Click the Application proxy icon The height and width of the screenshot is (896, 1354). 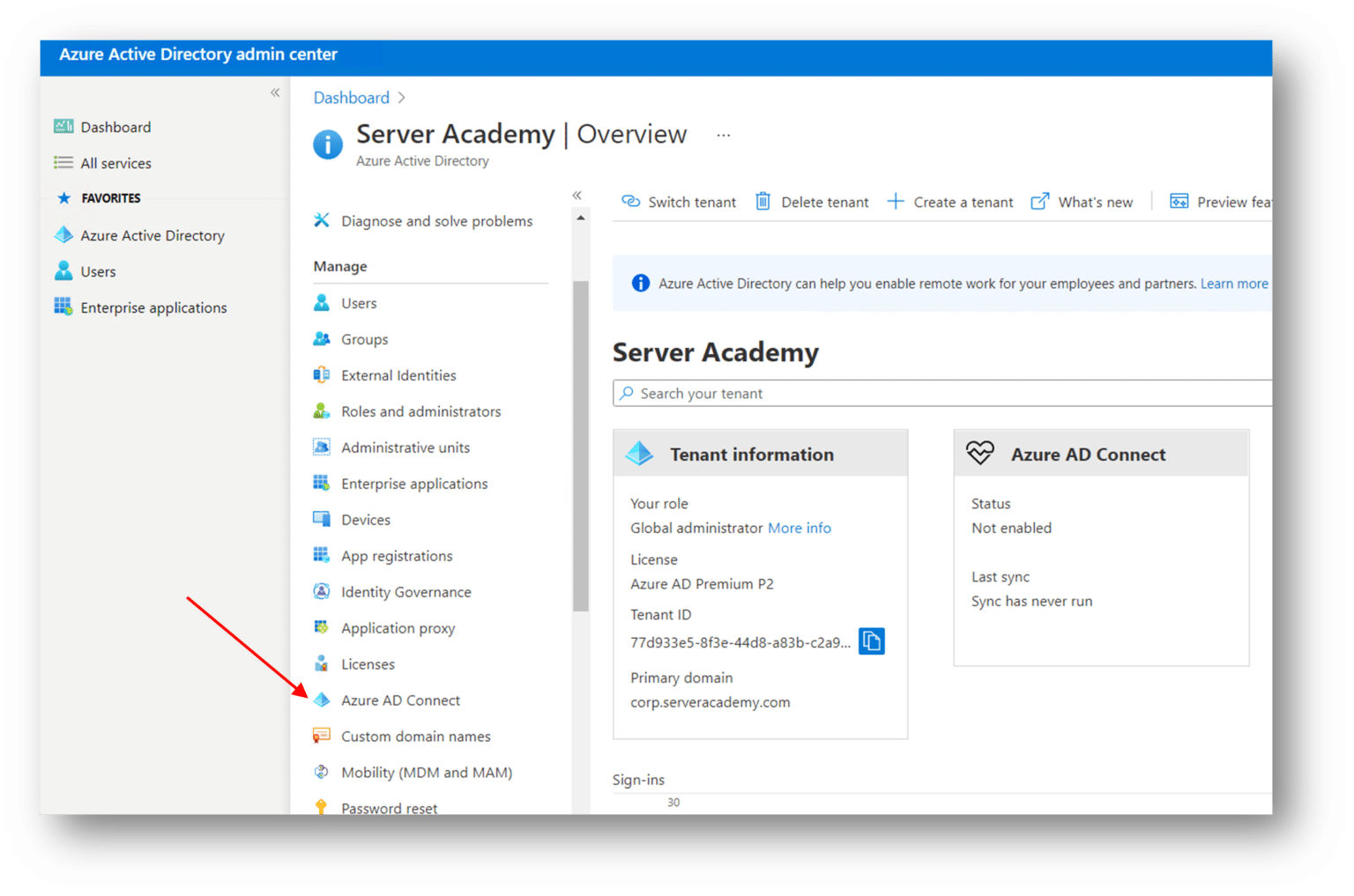tap(321, 627)
